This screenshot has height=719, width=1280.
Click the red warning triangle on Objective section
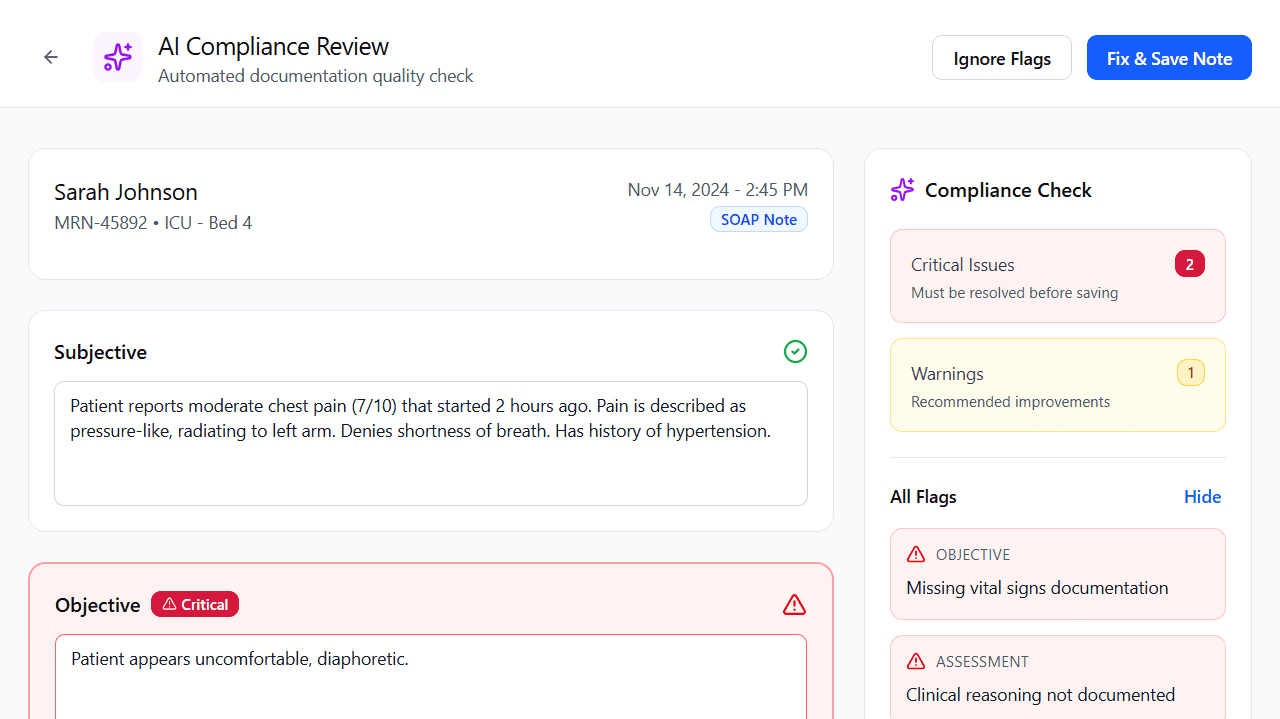(794, 605)
